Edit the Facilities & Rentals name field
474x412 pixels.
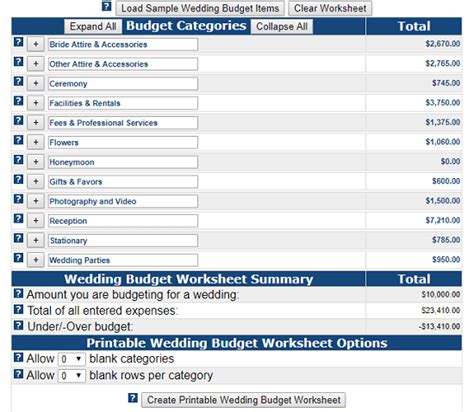click(123, 103)
